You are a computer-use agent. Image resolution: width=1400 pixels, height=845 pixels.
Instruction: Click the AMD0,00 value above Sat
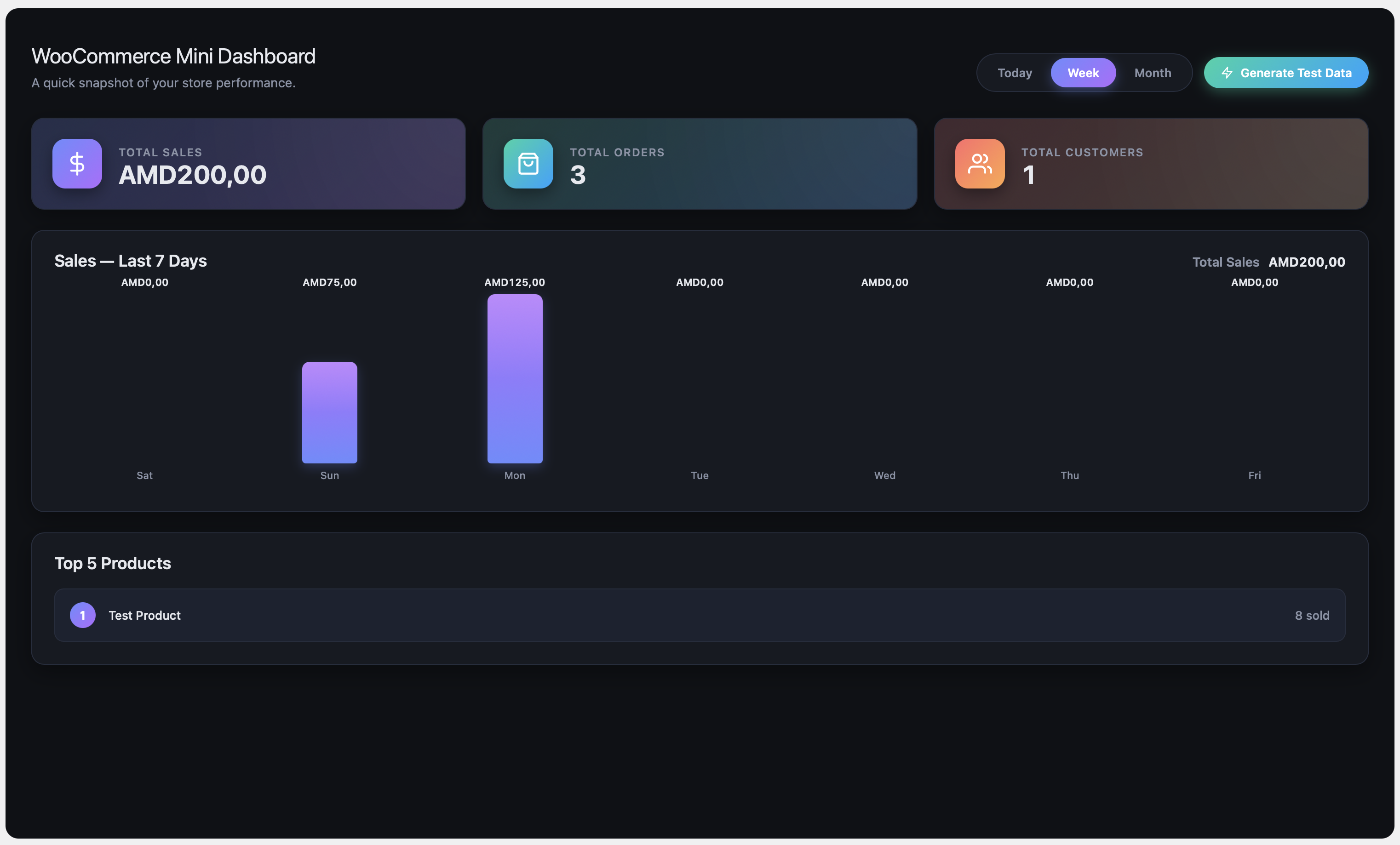point(144,282)
